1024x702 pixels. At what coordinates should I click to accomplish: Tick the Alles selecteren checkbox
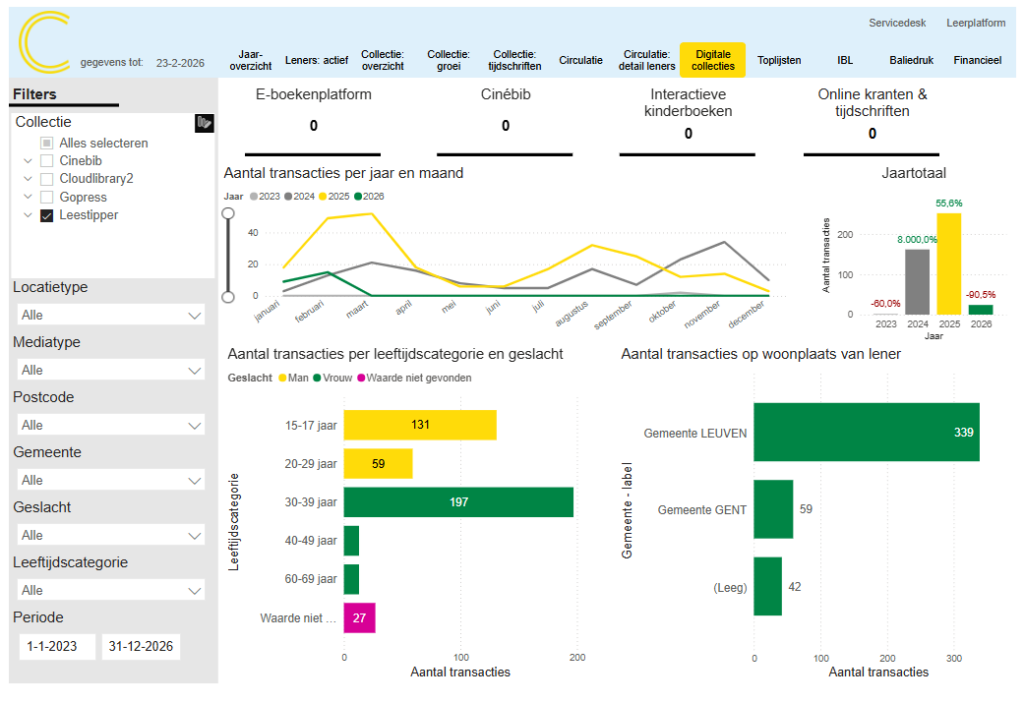[x=46, y=143]
